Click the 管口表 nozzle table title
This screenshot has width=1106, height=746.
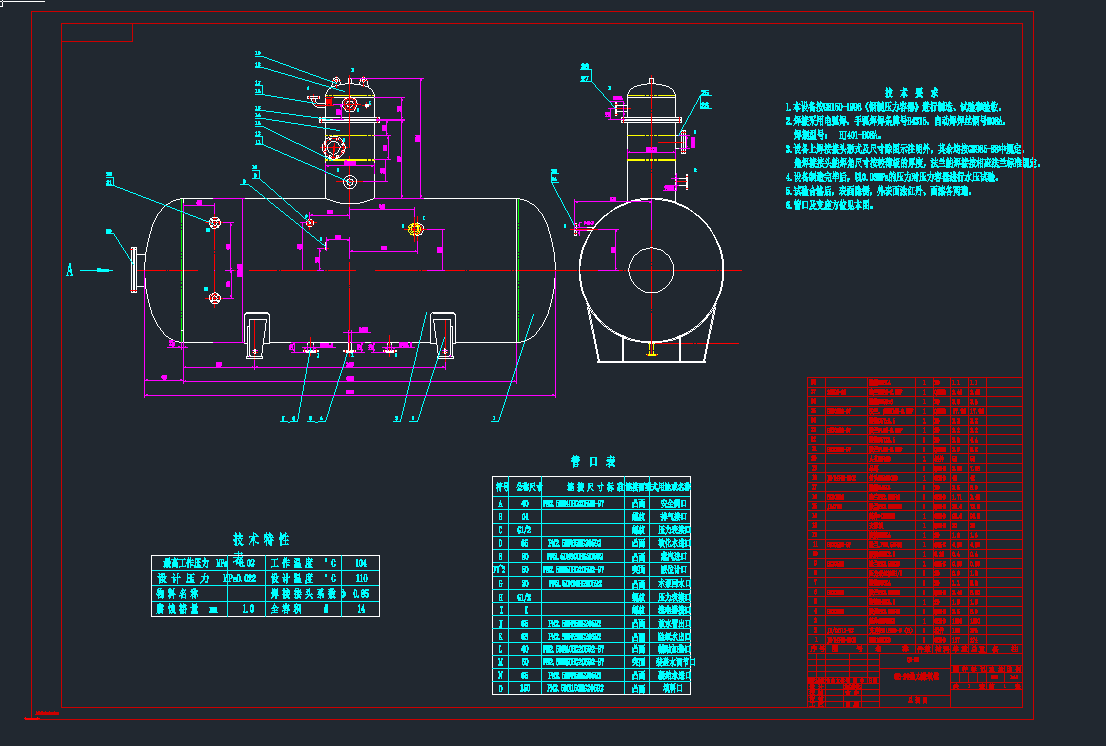(x=593, y=461)
